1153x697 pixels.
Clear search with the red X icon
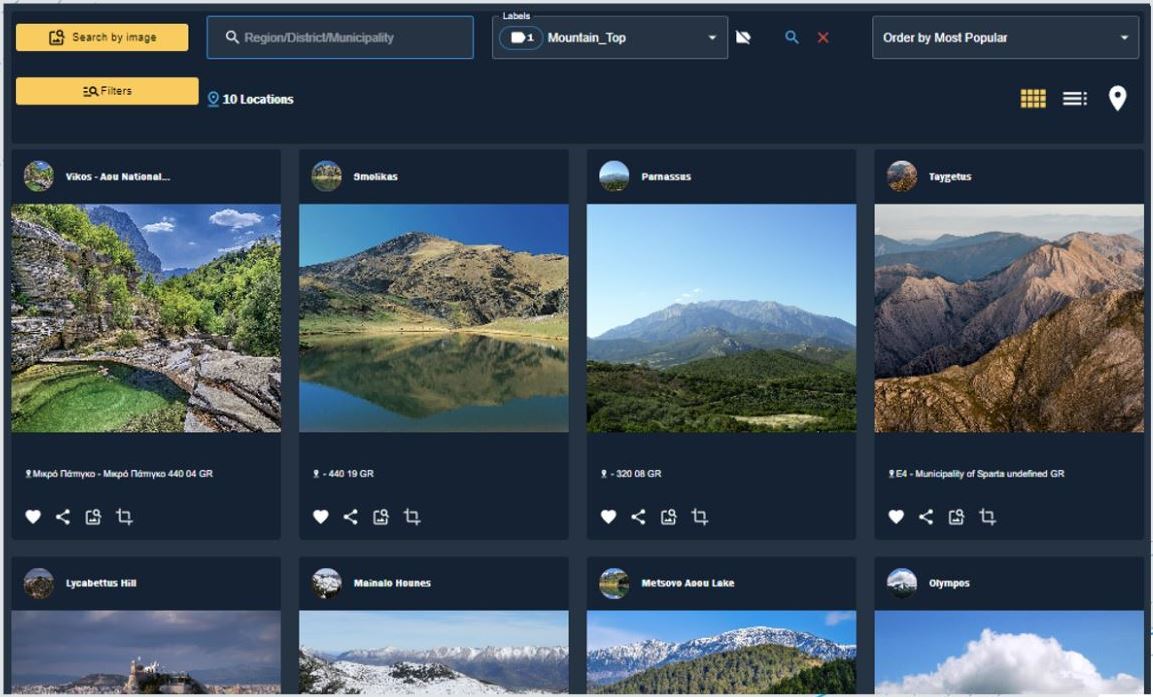pyautogui.click(x=824, y=37)
